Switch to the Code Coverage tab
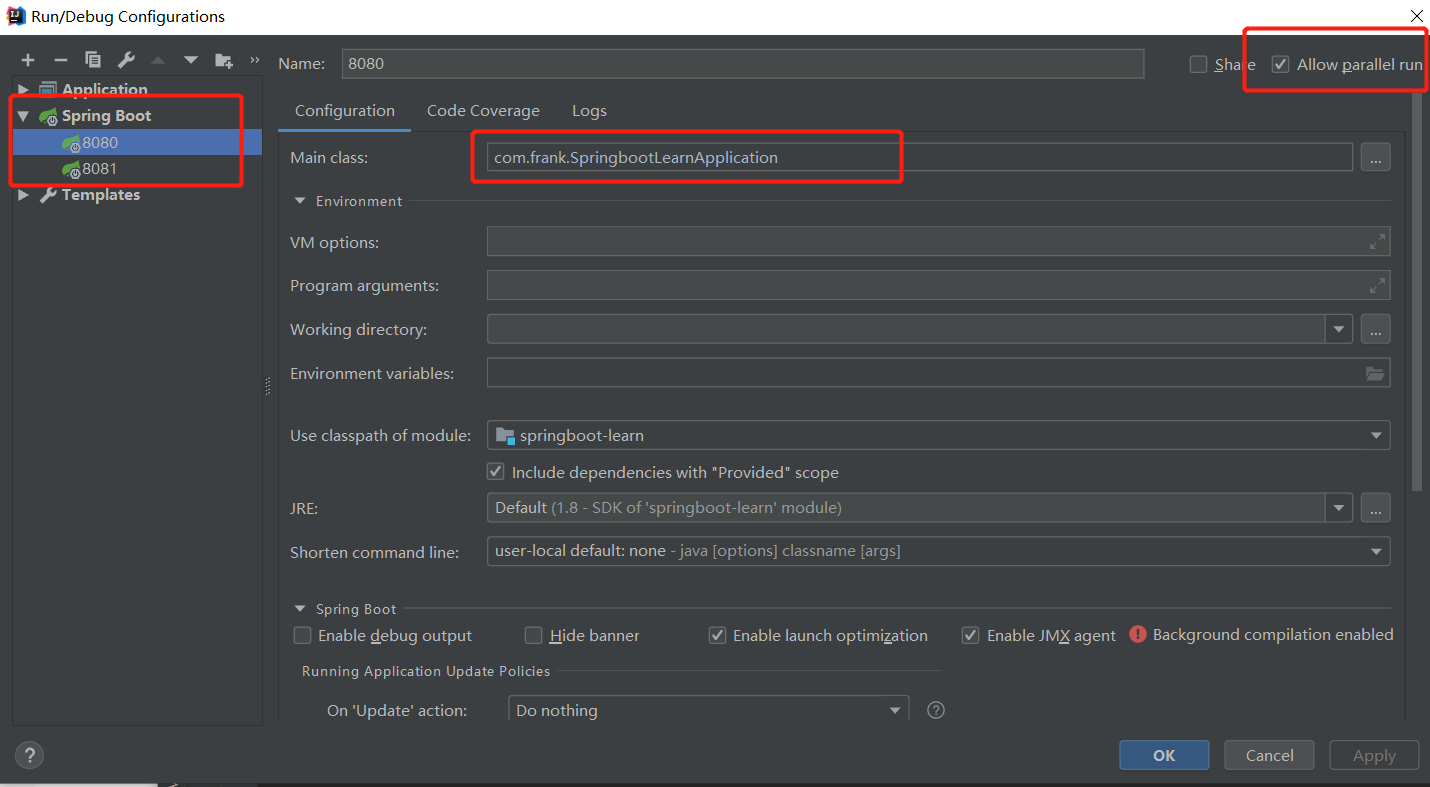 tap(483, 111)
